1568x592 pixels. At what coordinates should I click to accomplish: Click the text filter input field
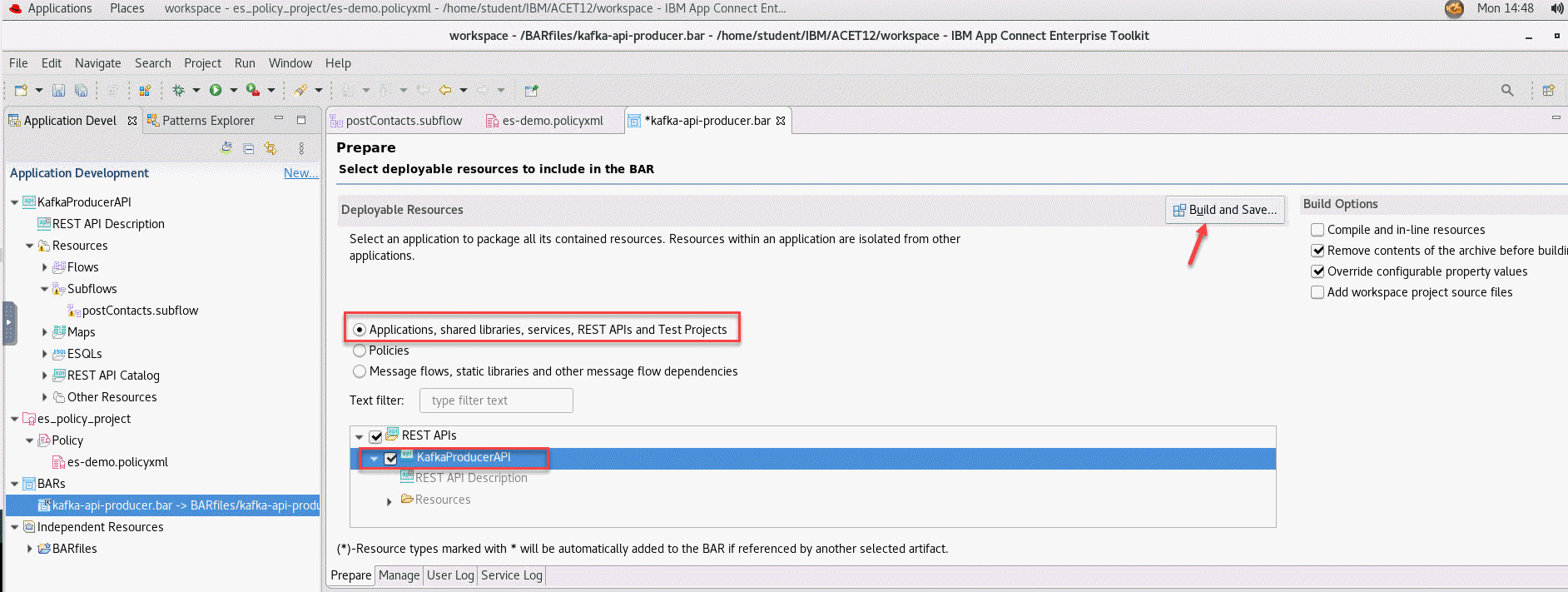(x=496, y=400)
